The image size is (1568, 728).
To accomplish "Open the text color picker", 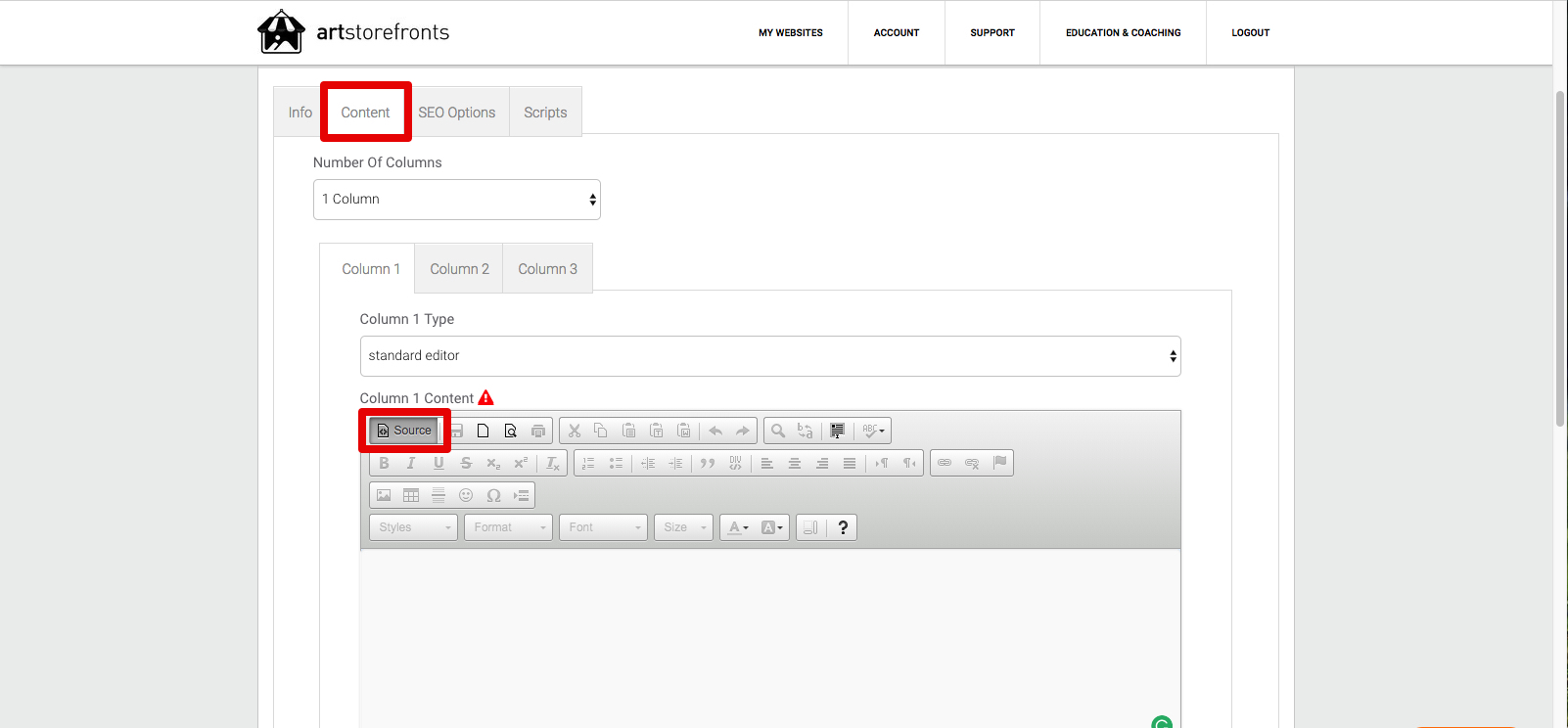I will (x=739, y=527).
